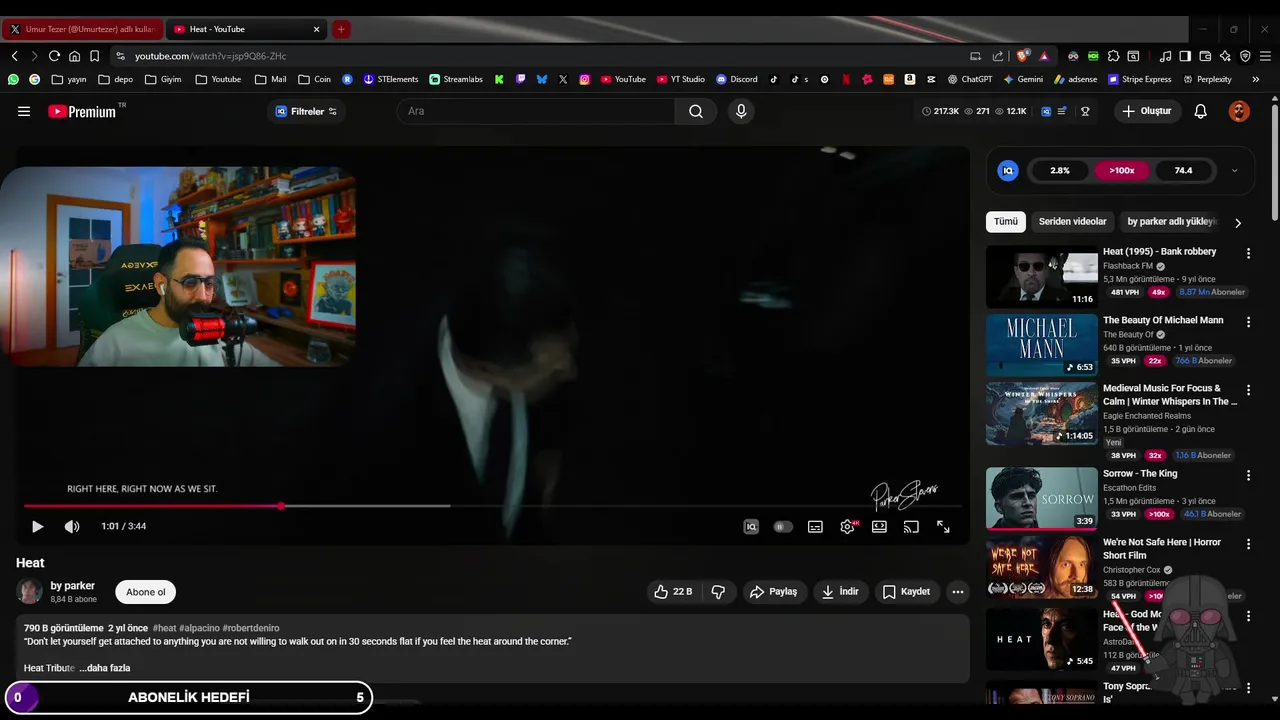Switch to theater mode
This screenshot has height=720, width=1280.
[x=879, y=526]
